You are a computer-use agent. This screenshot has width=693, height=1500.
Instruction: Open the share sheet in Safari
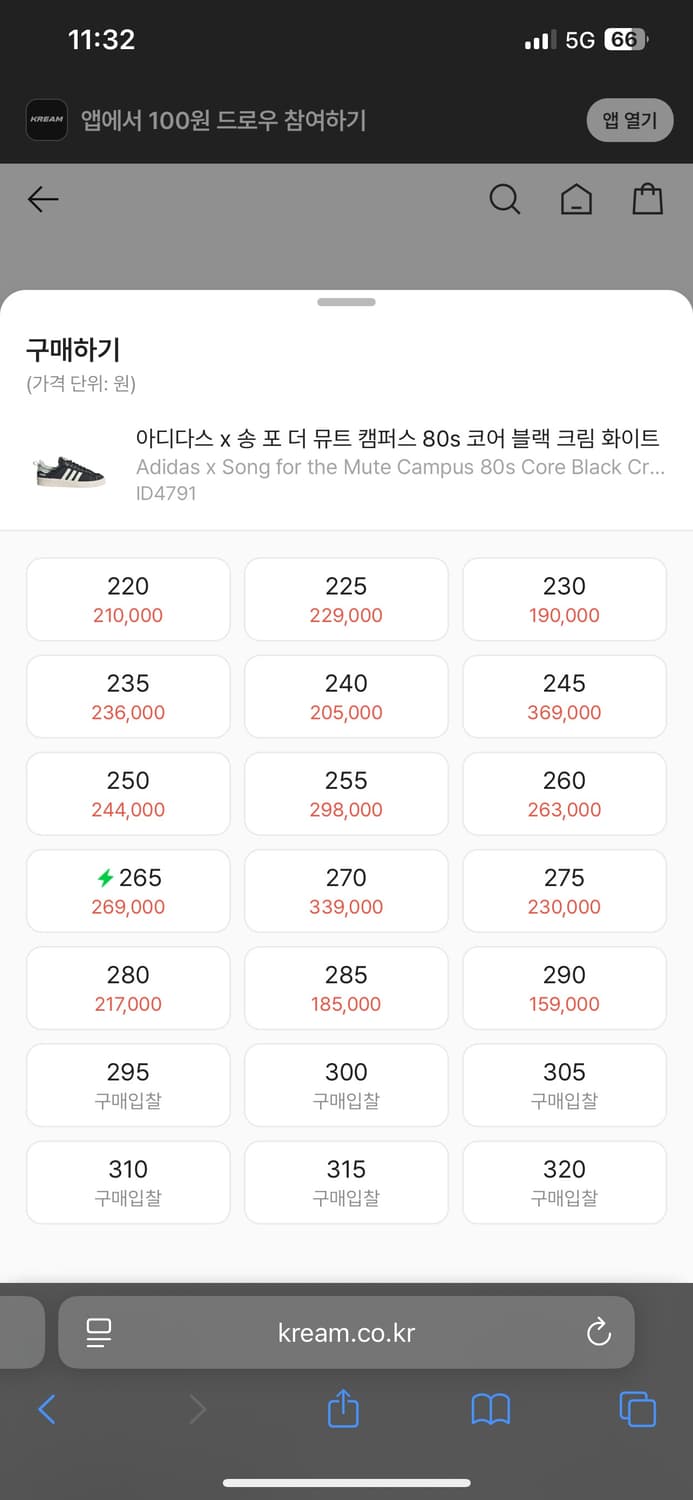343,1409
